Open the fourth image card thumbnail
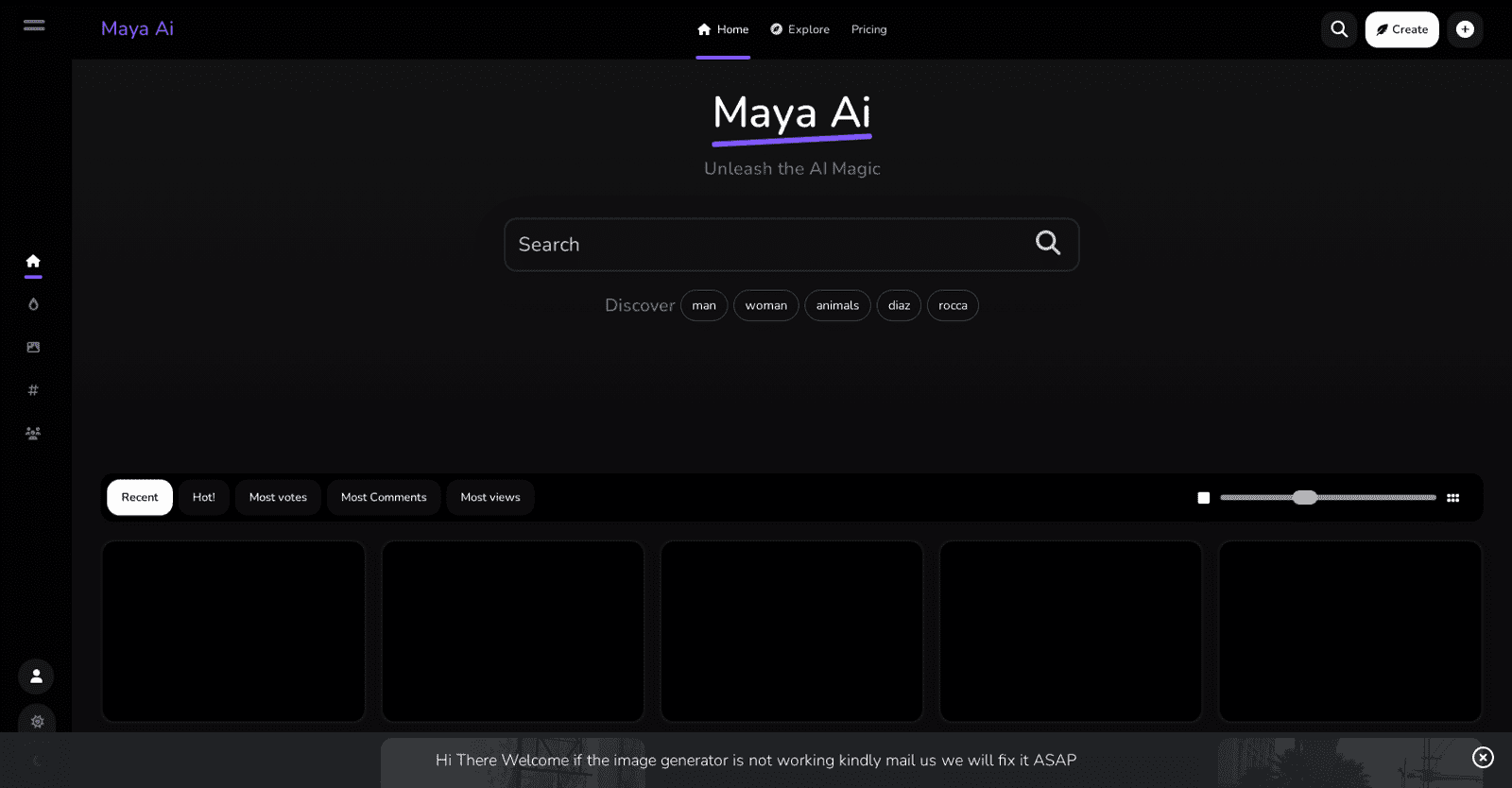 tap(1071, 631)
